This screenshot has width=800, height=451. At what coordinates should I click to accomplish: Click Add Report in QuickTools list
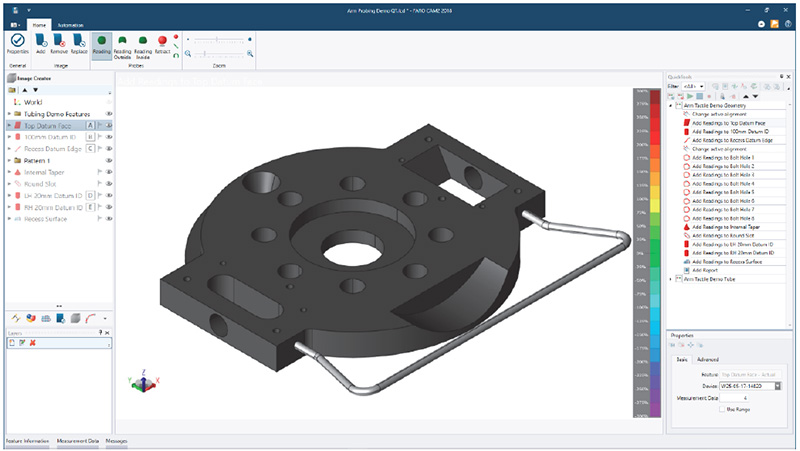[x=705, y=270]
